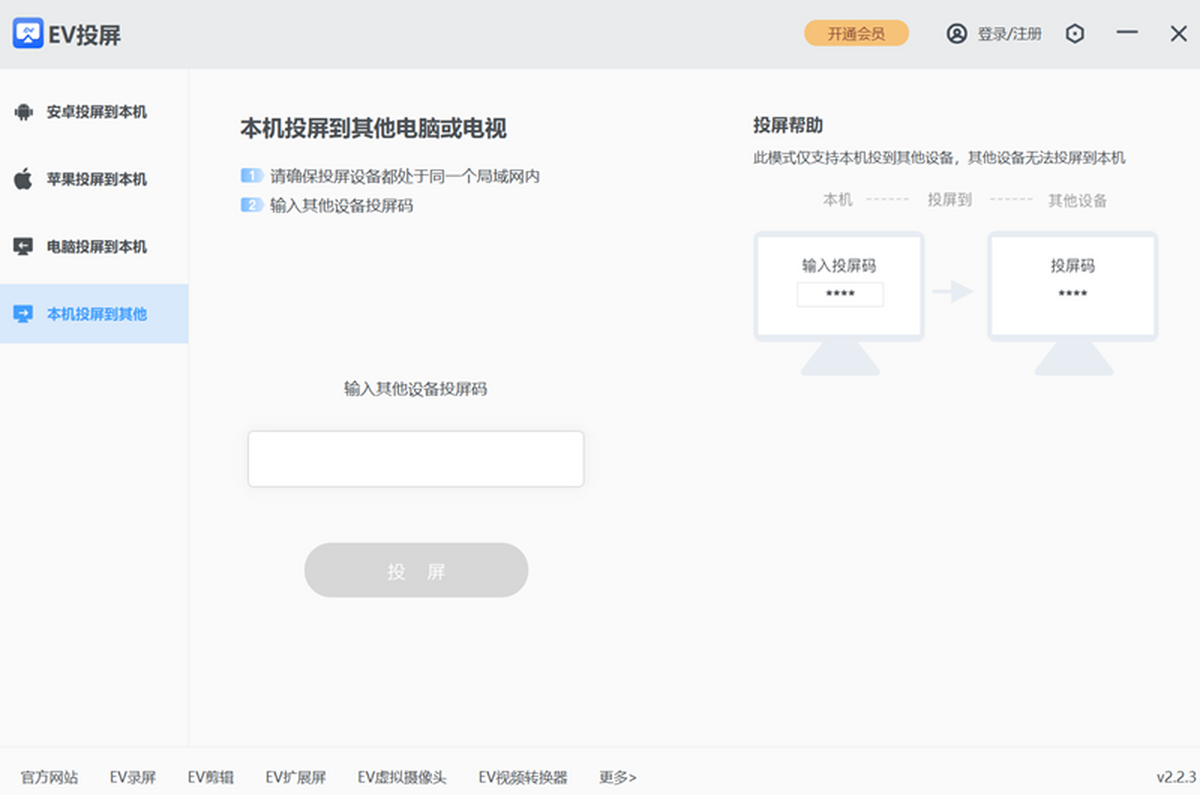Expand the 更多> footer menu

(618, 777)
